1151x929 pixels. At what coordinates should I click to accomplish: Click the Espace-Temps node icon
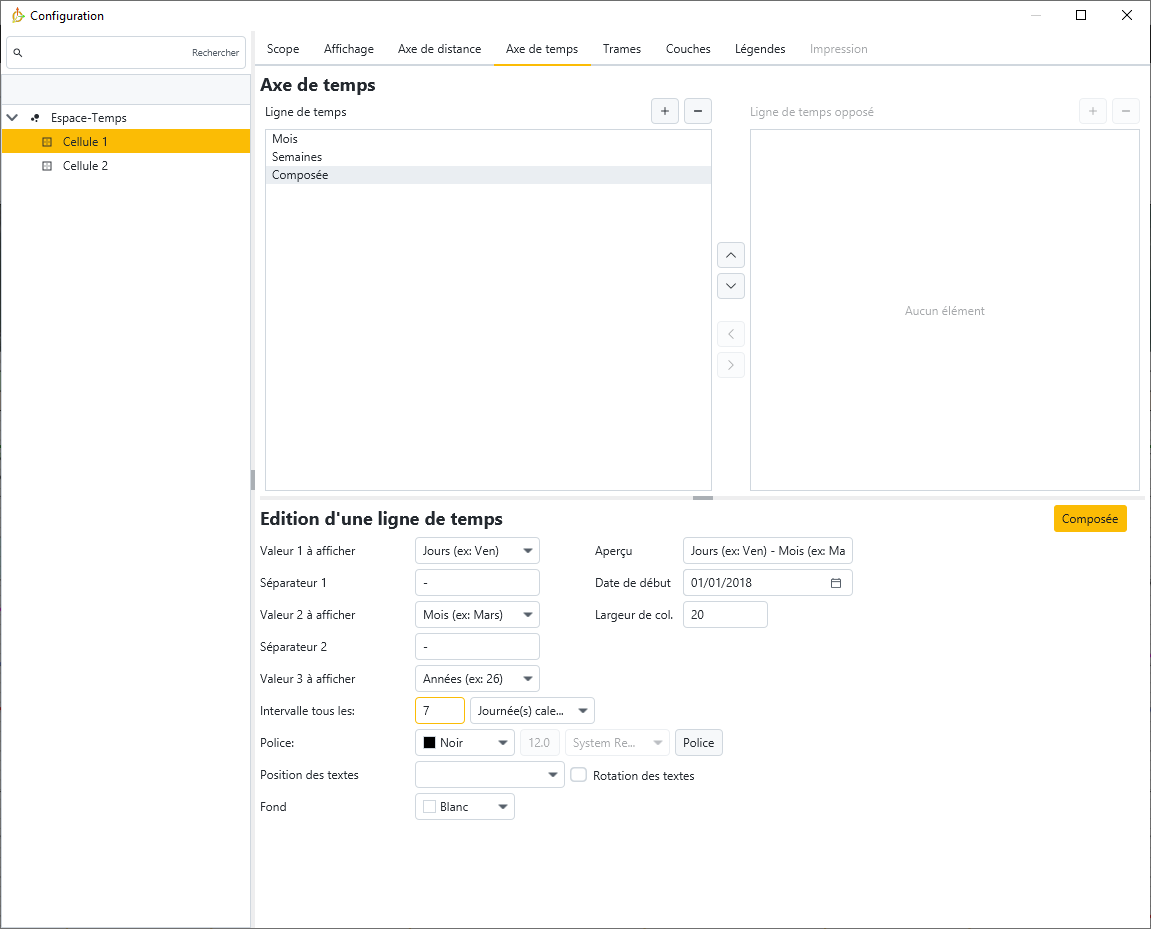[x=35, y=118]
